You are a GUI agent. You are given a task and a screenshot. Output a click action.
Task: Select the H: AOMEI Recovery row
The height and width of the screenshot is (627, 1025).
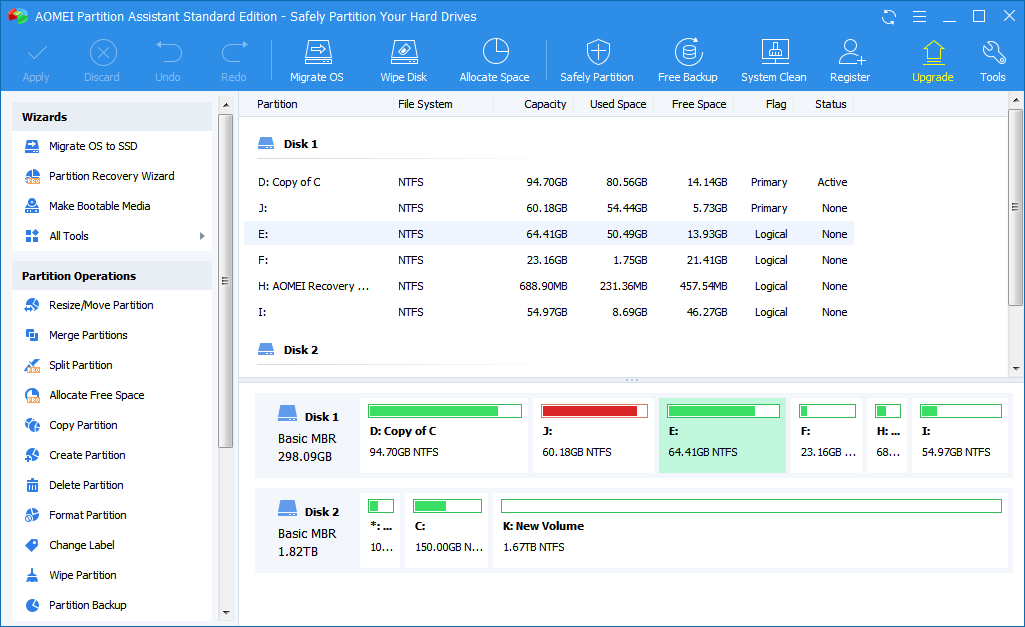[549, 286]
